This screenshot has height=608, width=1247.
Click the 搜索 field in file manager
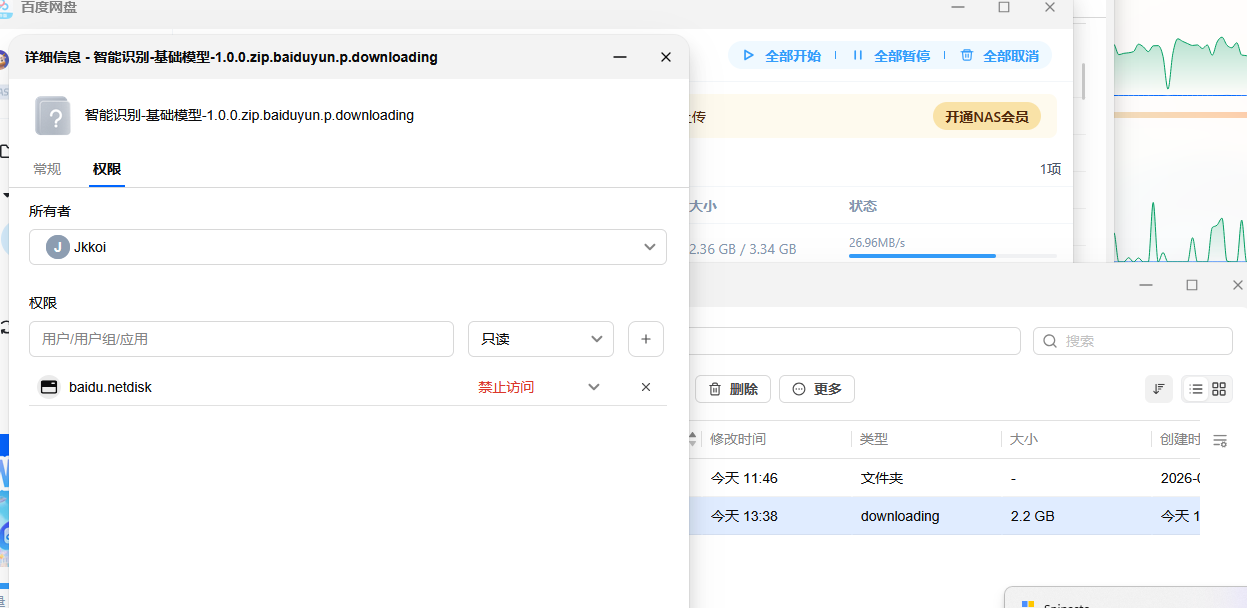pos(1133,341)
